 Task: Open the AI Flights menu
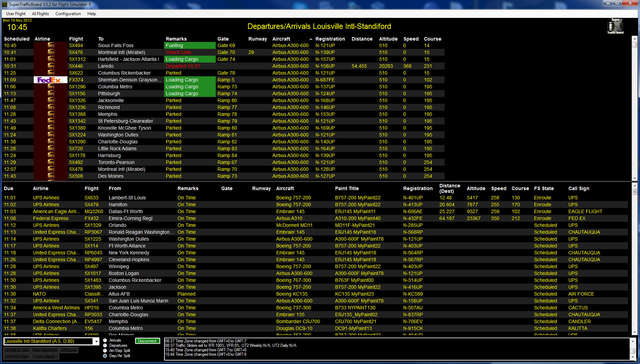click(40, 14)
